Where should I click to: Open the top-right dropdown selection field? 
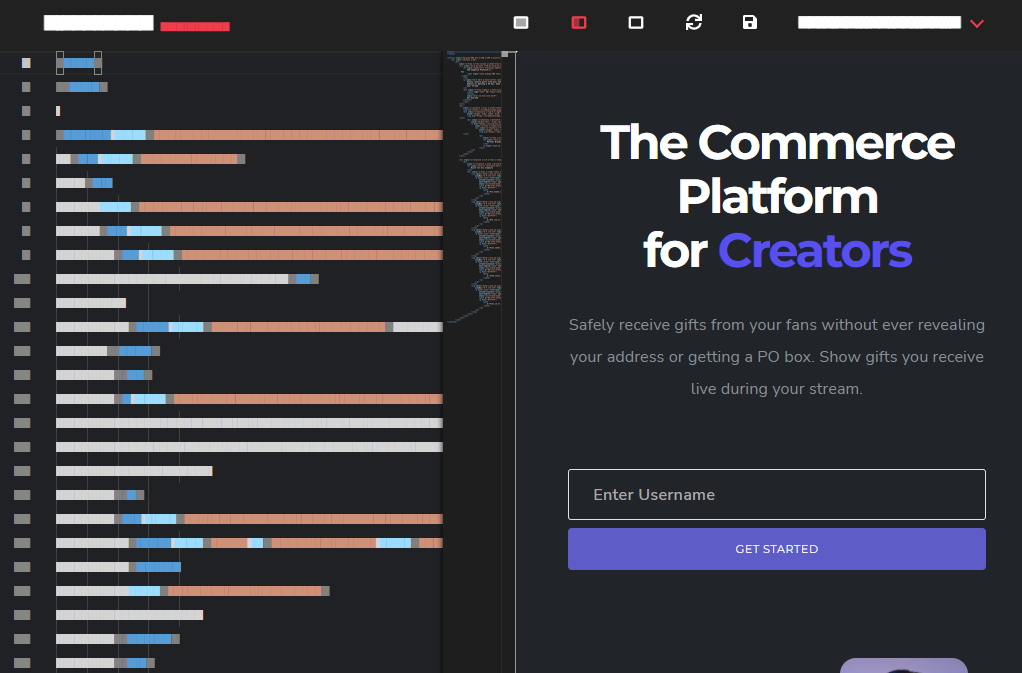coord(879,22)
